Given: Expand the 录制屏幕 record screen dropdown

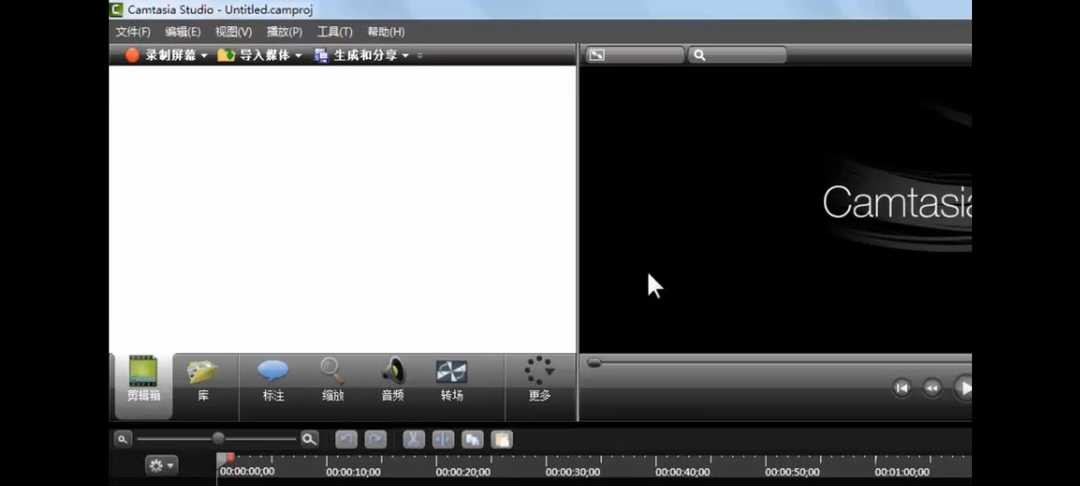Looking at the screenshot, I should [x=204, y=56].
